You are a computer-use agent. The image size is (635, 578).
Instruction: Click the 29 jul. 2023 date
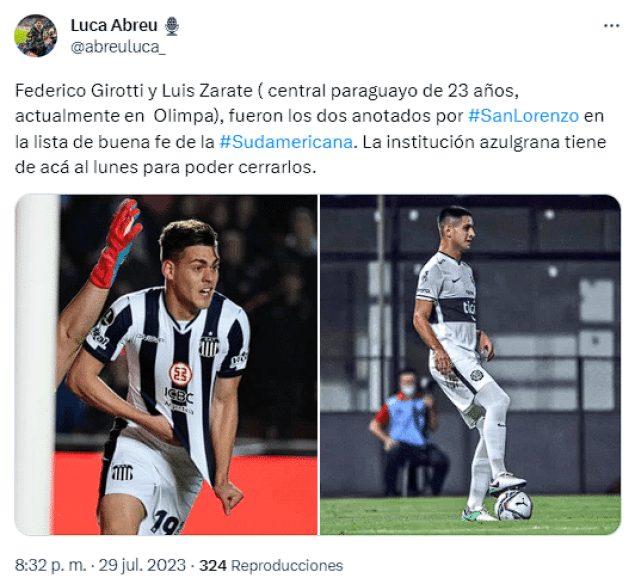[x=142, y=565]
